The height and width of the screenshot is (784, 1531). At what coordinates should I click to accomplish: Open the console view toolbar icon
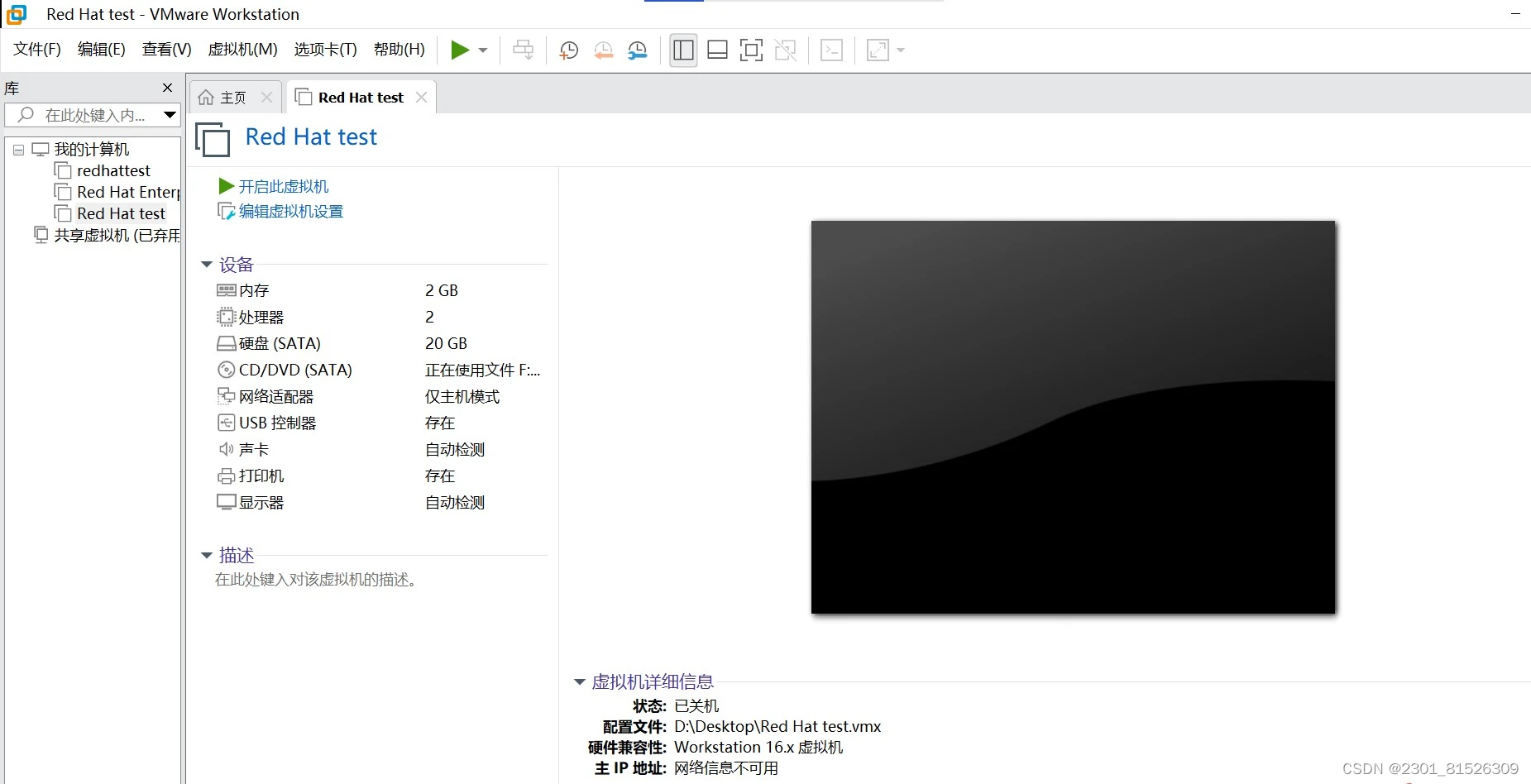click(x=831, y=50)
